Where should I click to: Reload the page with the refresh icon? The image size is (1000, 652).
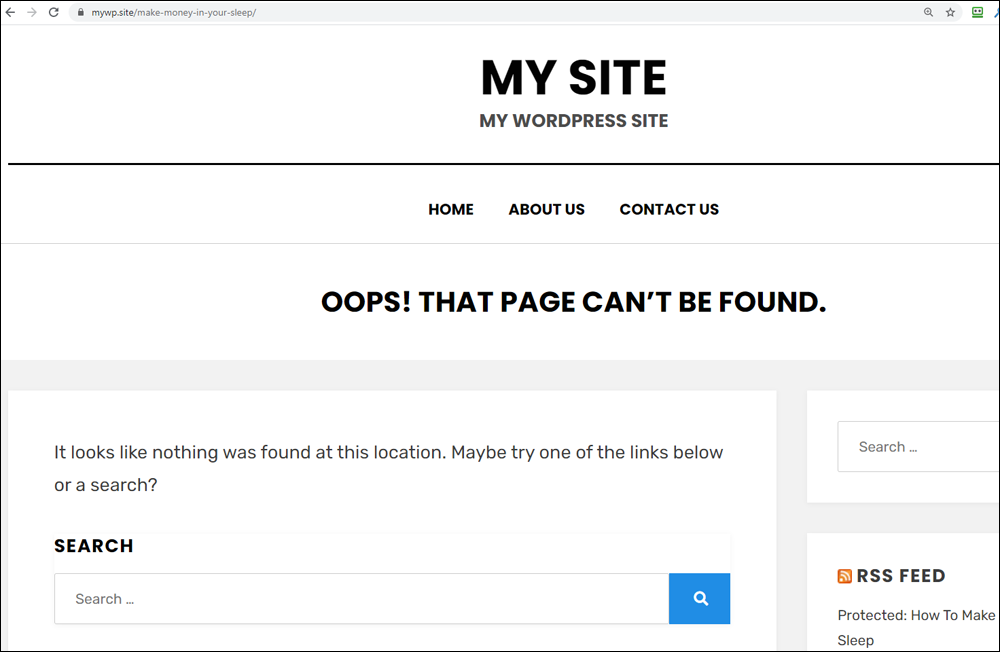click(54, 12)
